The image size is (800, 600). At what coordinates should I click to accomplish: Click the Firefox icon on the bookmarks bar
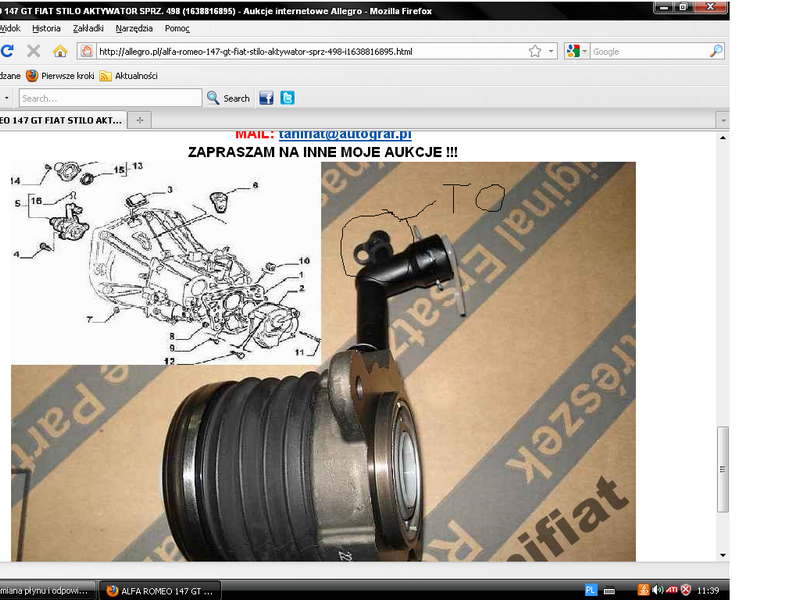click(32, 76)
